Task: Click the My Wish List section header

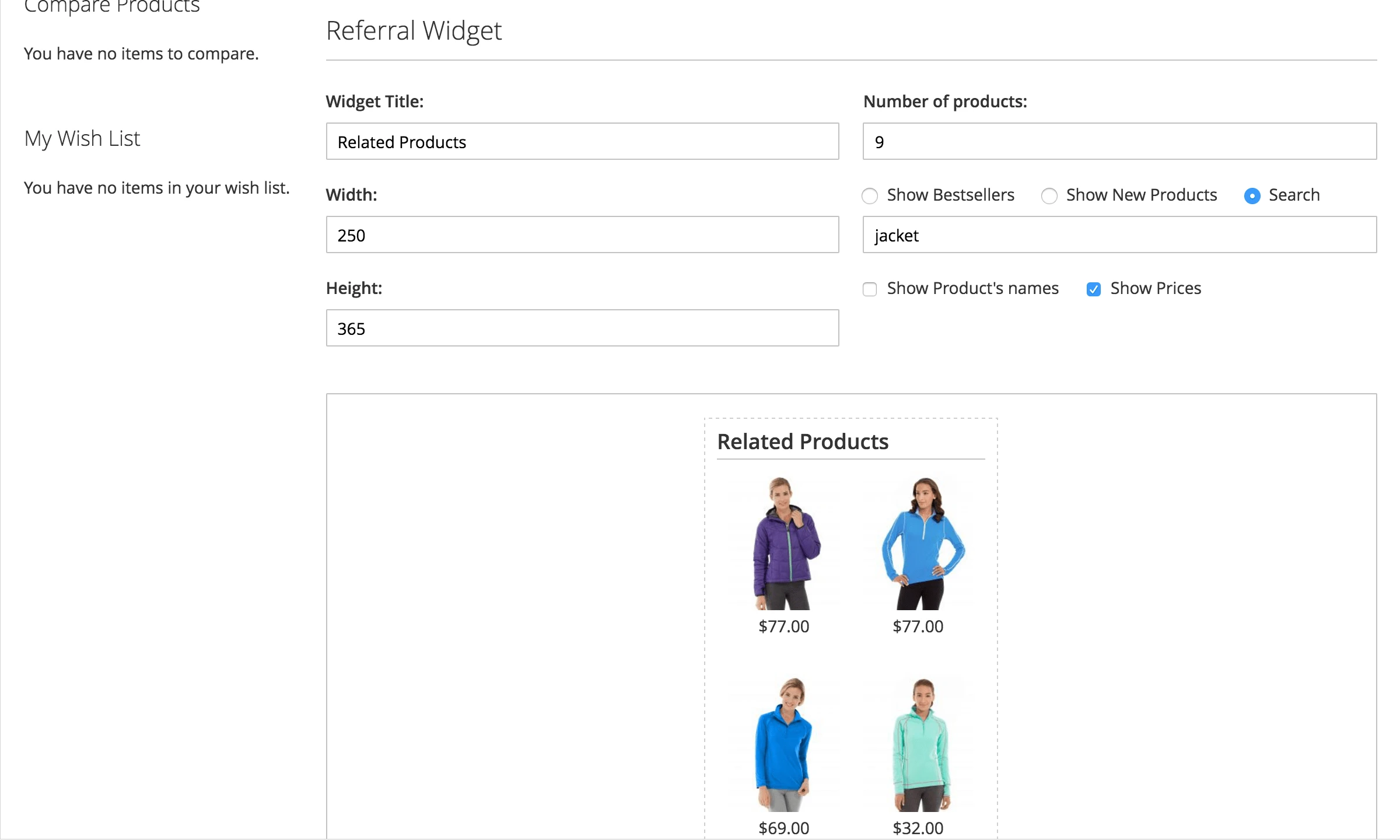Action: click(x=82, y=138)
